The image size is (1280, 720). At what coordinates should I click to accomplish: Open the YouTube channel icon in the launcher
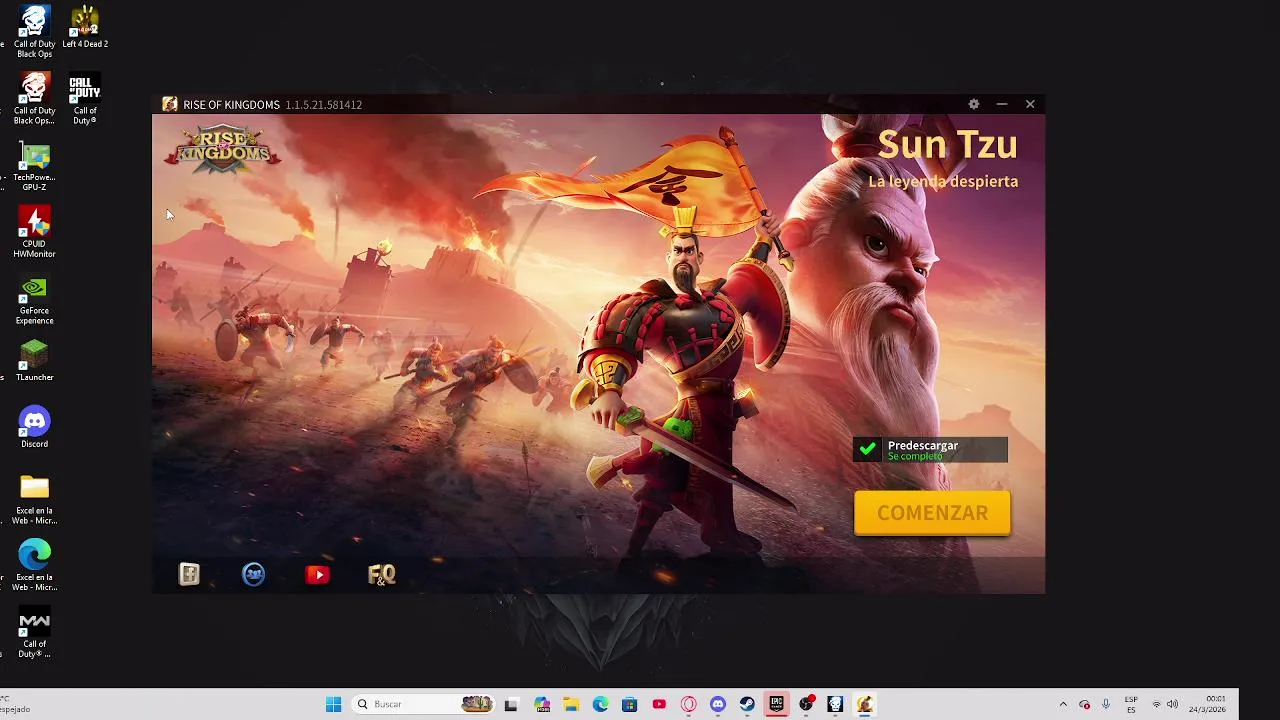(x=318, y=574)
